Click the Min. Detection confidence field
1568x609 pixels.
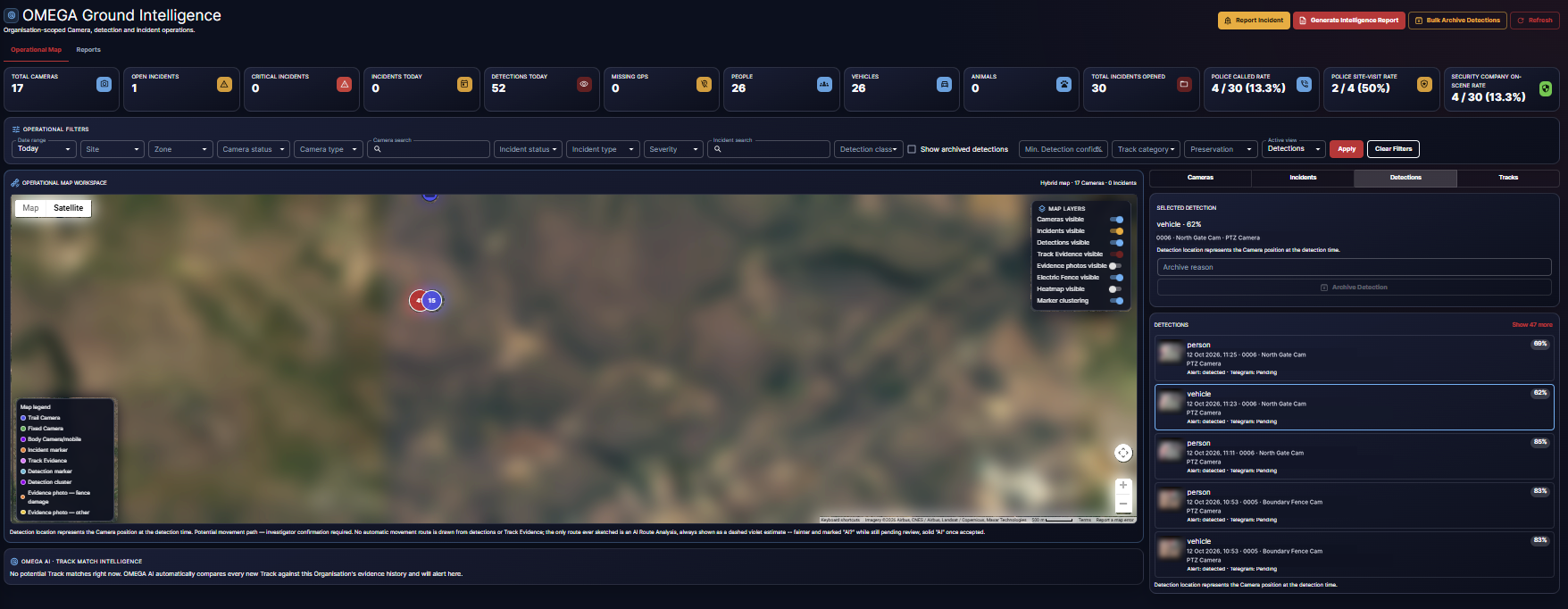click(x=1063, y=149)
